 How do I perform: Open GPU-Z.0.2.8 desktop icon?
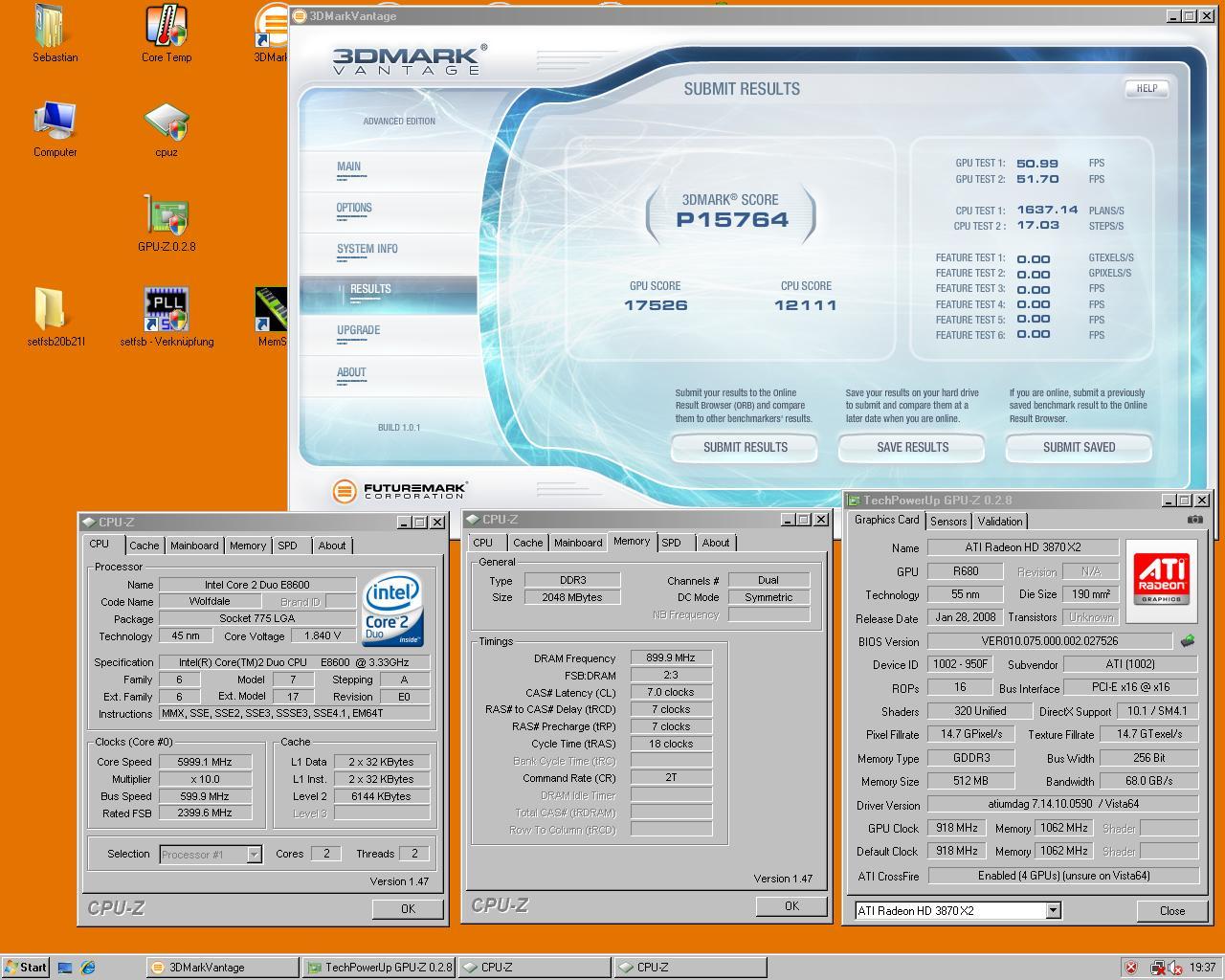coord(167,223)
